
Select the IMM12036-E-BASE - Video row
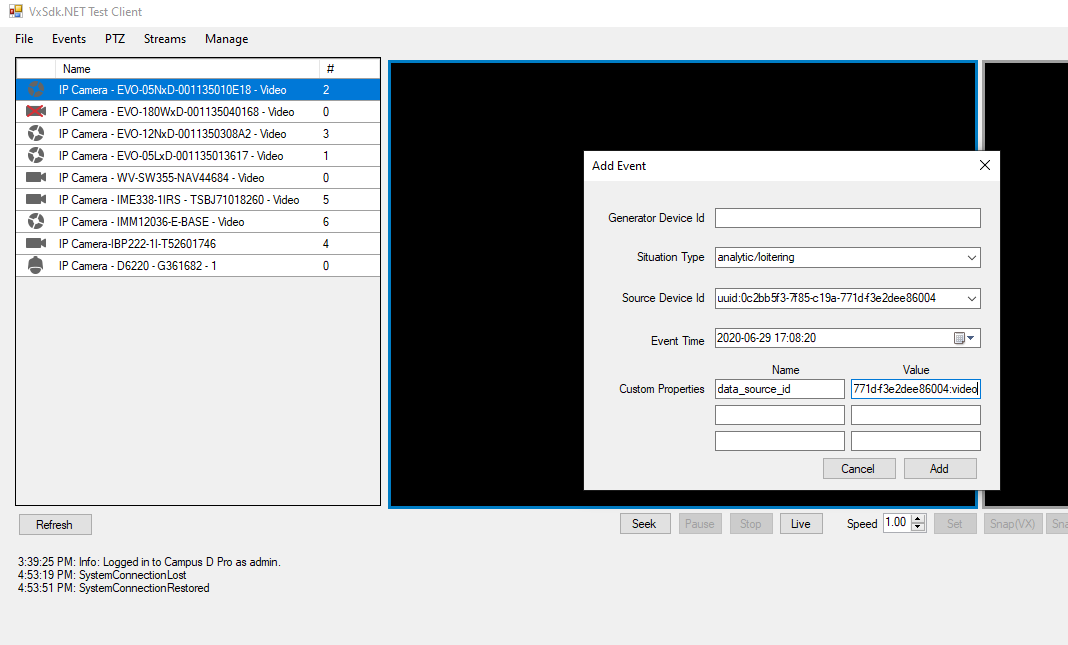[x=198, y=221]
